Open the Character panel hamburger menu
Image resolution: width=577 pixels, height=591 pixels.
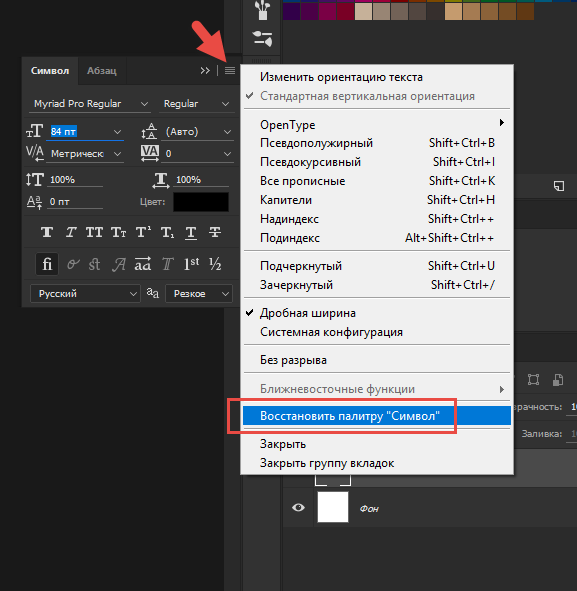230,70
